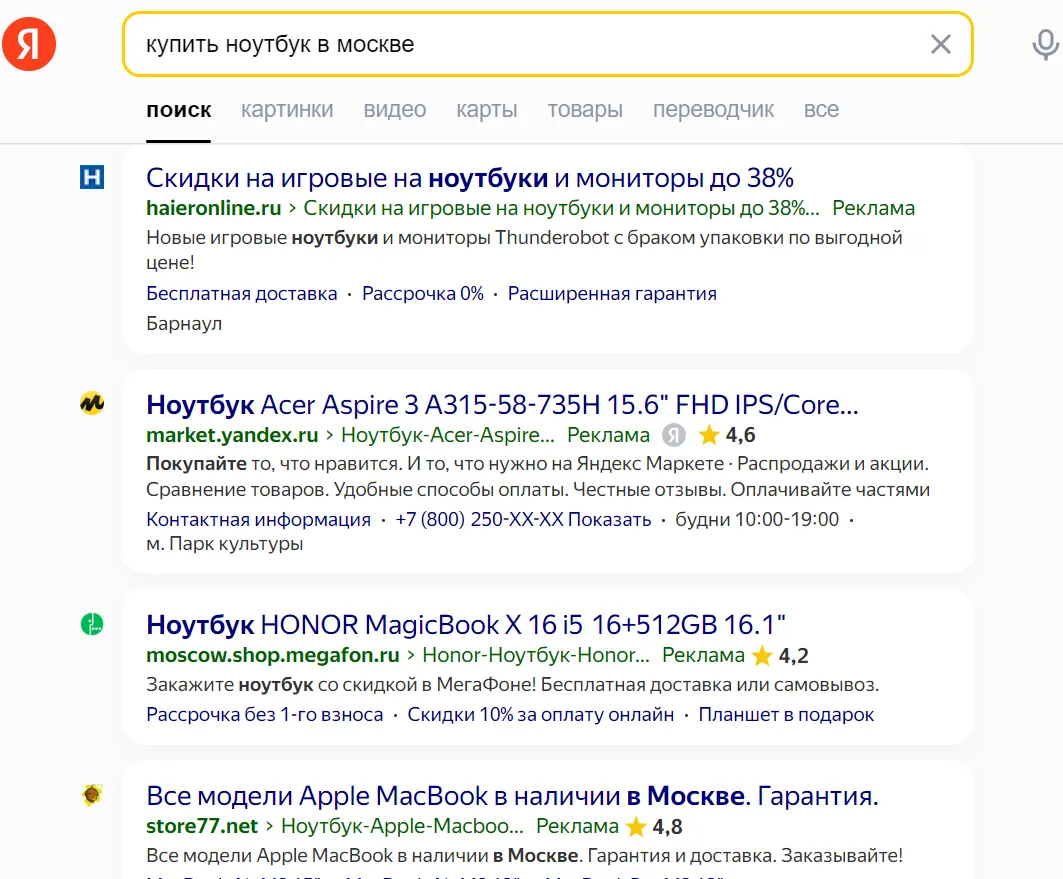The width and height of the screenshot is (1063, 879).
Task: Click the star rating 4,8
Action: point(654,826)
